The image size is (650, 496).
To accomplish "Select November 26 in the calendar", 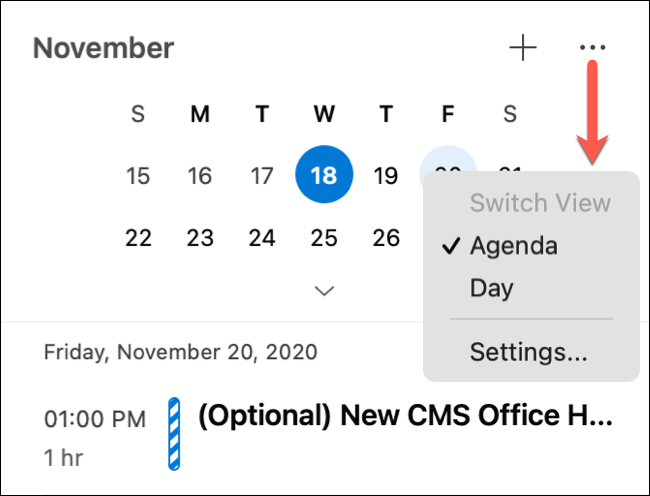I will (x=385, y=238).
